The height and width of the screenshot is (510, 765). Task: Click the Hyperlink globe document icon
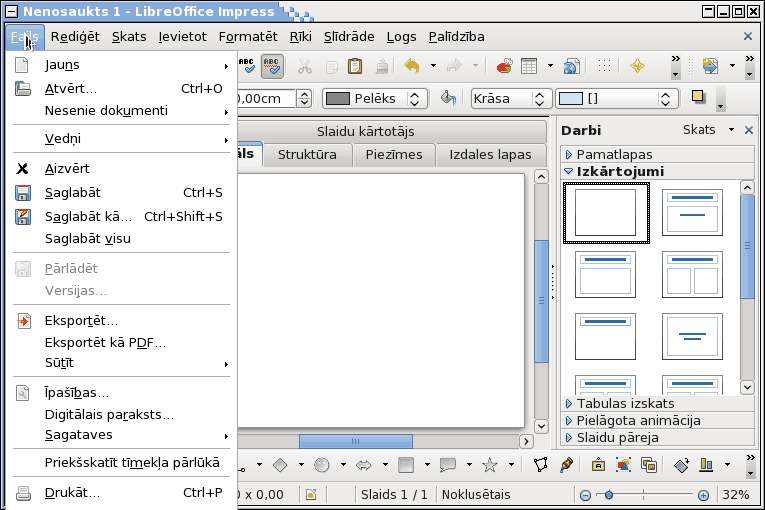pyautogui.click(x=572, y=65)
